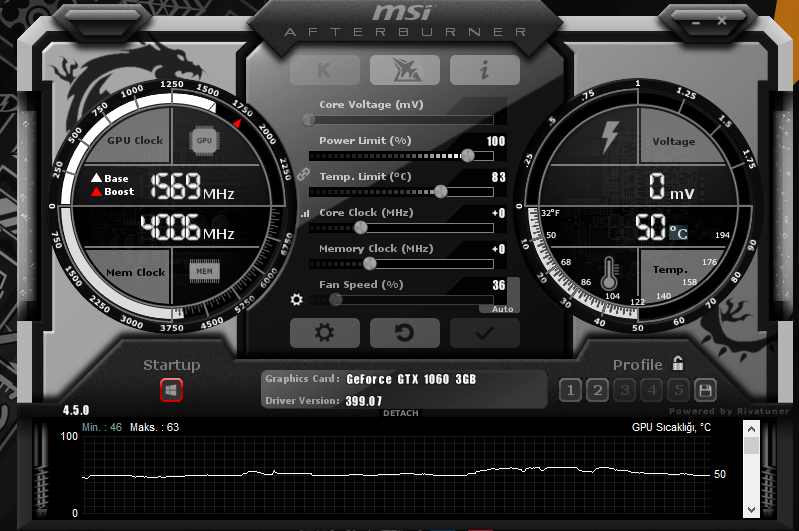The image size is (799, 531).
Task: Click the Temp. Limit slider handle
Action: [441, 192]
